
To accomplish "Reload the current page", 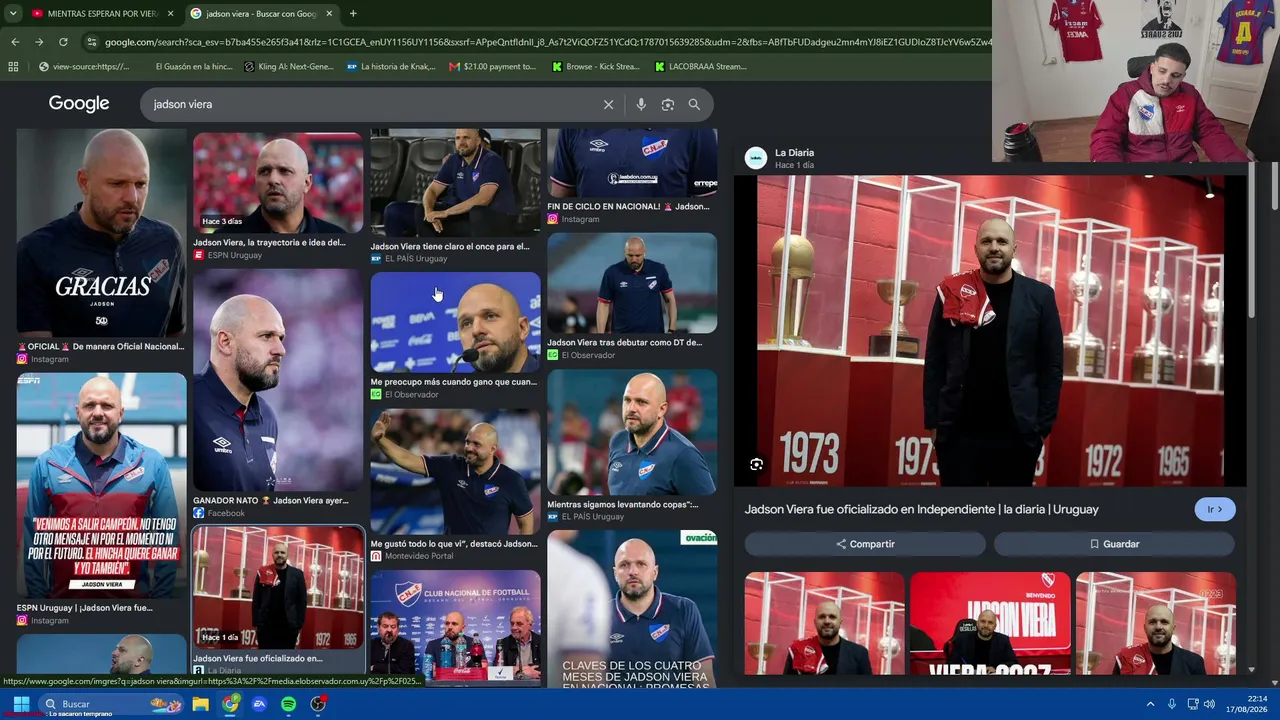I will 63,42.
